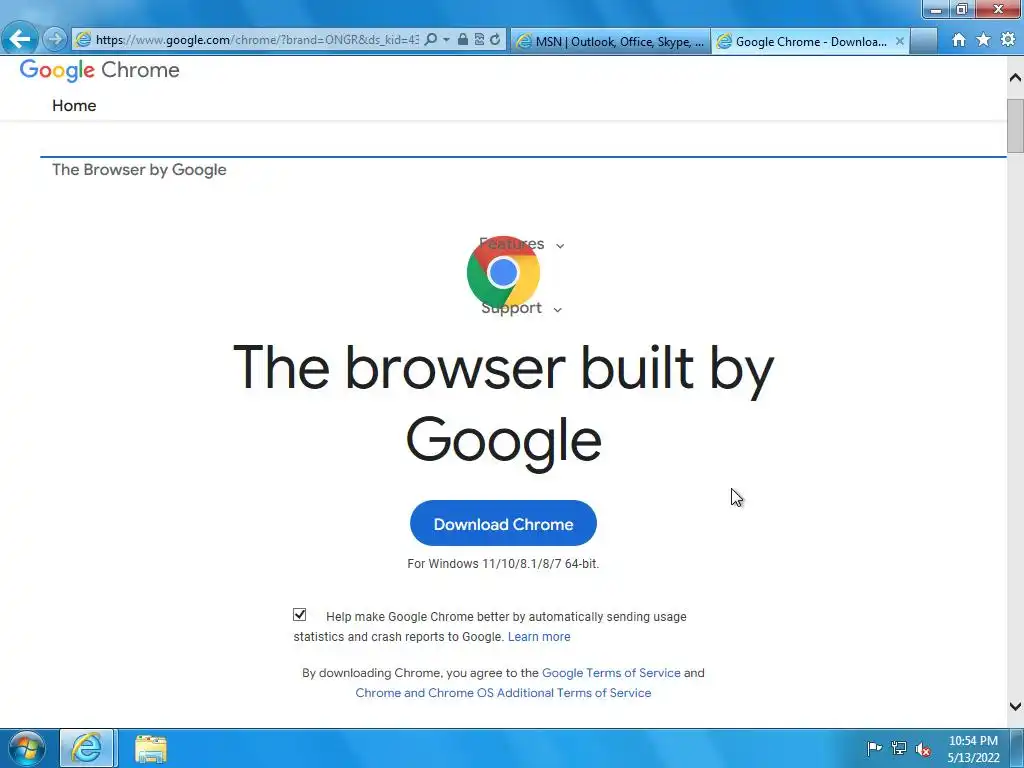Toggle the compatibility view icon
This screenshot has width=1024, height=768.
[479, 40]
